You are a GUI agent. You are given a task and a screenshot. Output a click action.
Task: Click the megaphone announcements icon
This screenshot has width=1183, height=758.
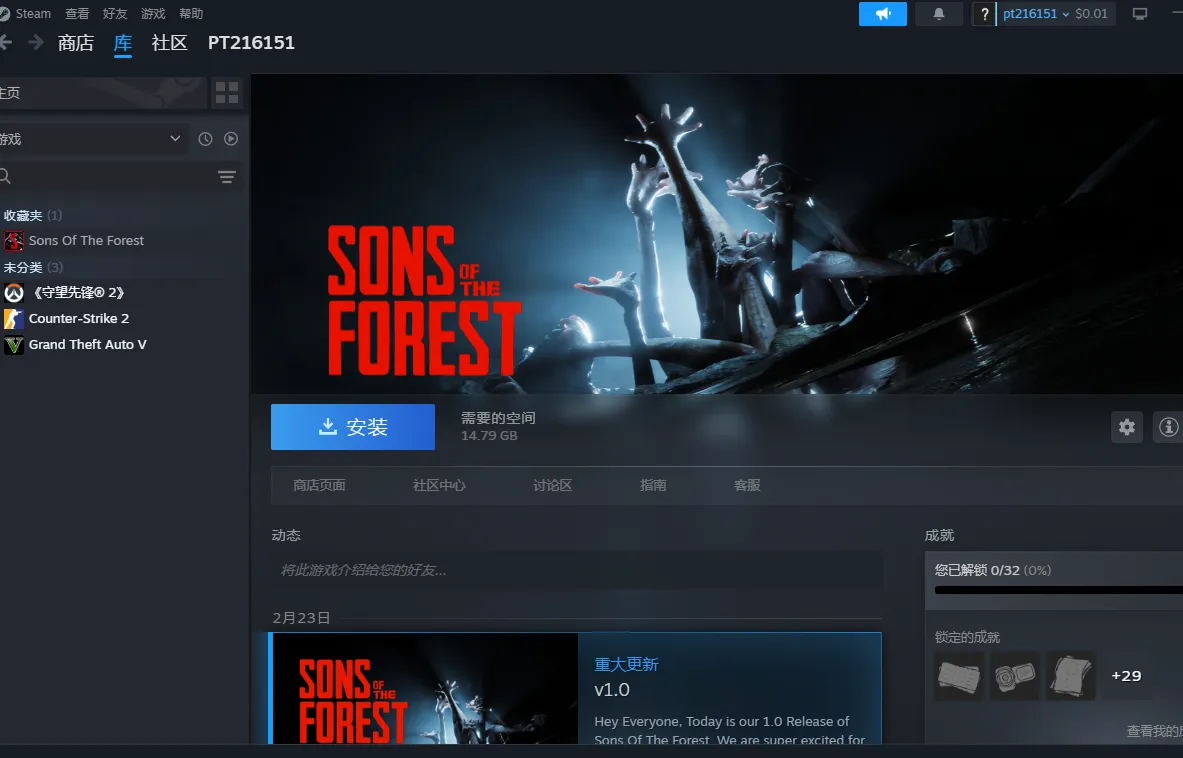[x=882, y=14]
